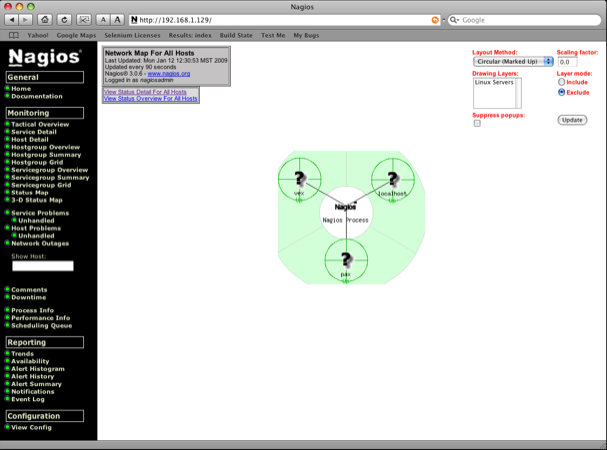Viewport: 607px width, 450px height.
Task: Open Scheduling Queue in sidebar
Action: 41,326
